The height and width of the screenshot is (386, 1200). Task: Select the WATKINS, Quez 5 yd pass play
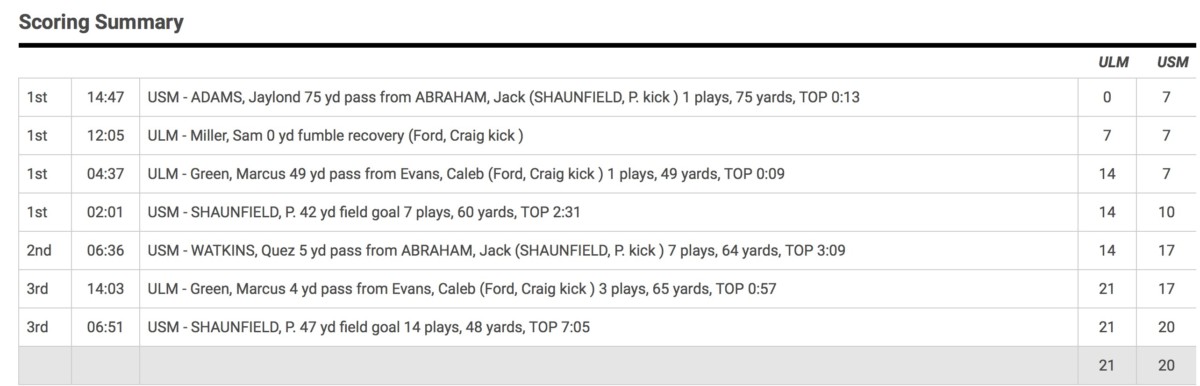(x=496, y=250)
